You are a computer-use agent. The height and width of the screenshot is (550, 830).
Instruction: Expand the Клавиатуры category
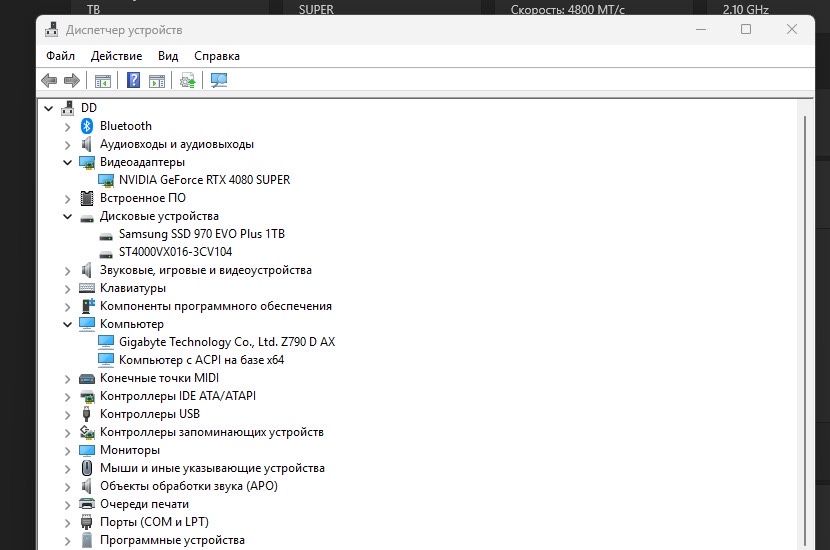point(67,289)
